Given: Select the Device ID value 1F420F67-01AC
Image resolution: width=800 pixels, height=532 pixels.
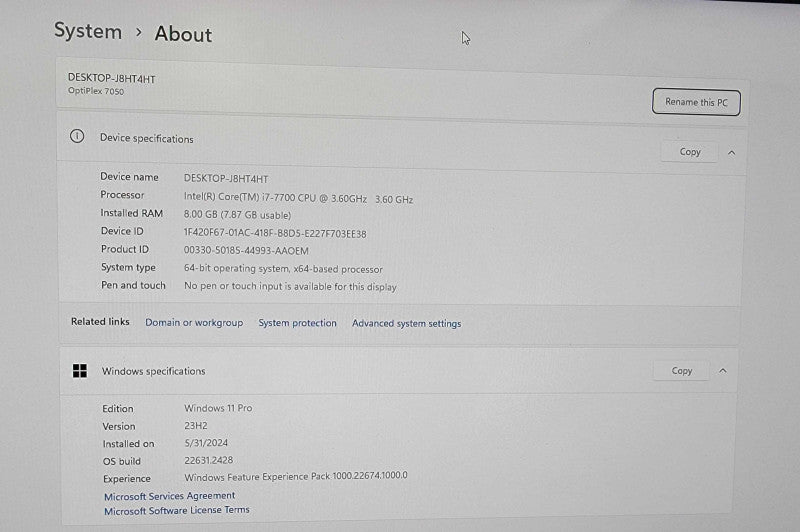Looking at the screenshot, I should 275,234.
